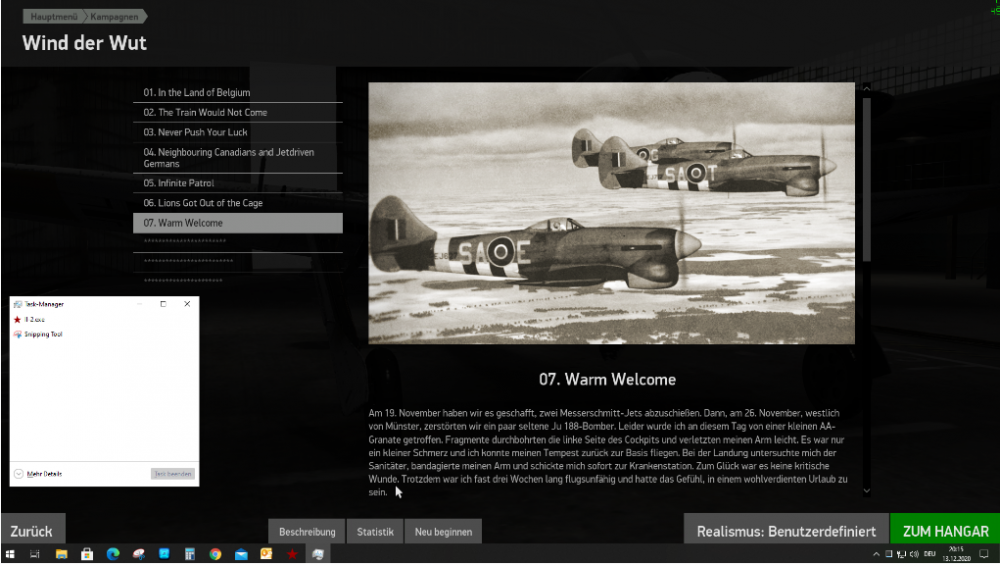Select mission 04. Neighbouring Canadians and Jetdriven Germans
This screenshot has width=1000, height=566.
coord(237,158)
